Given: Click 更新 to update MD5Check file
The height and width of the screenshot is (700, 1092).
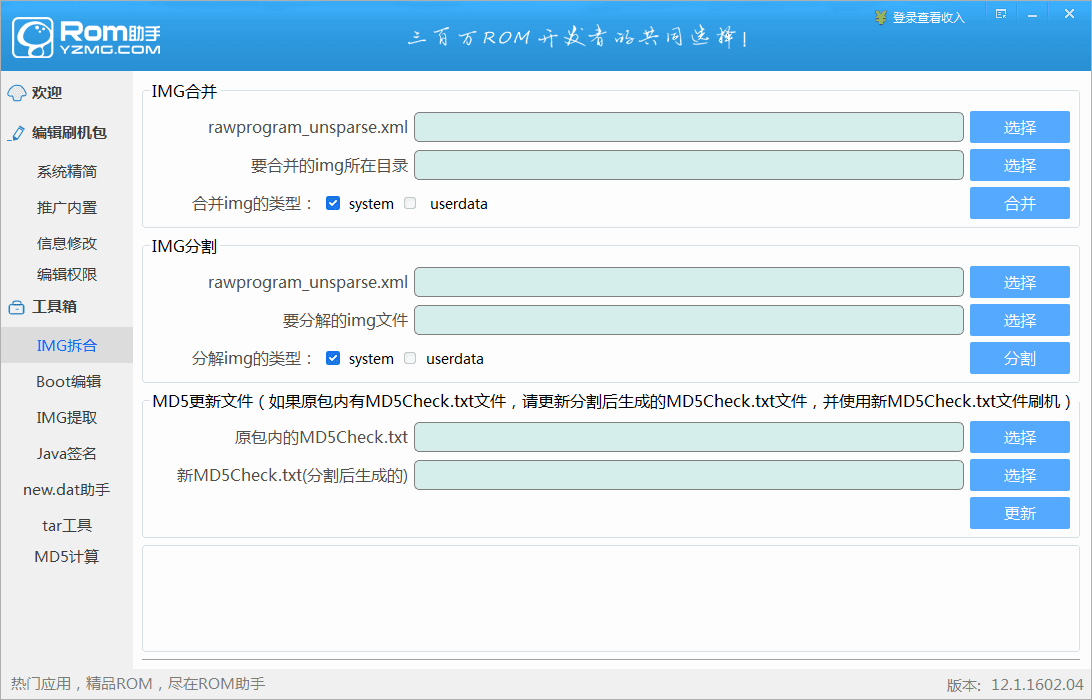Looking at the screenshot, I should (x=1019, y=513).
